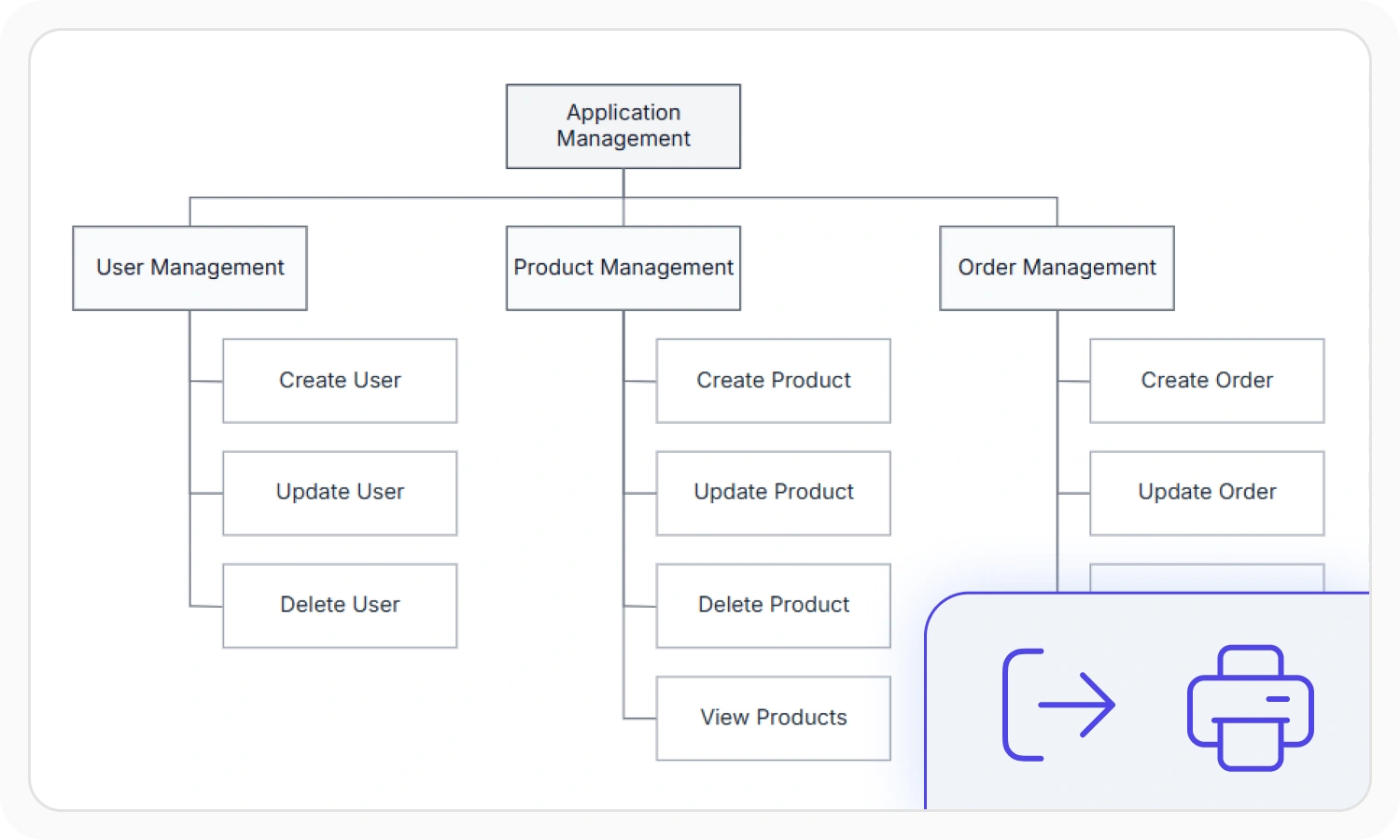
Task: Click the Create Order box
Action: 1207,381
